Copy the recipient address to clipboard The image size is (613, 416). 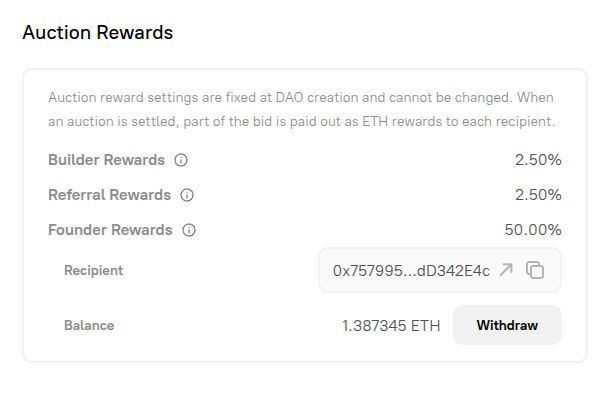[535, 270]
